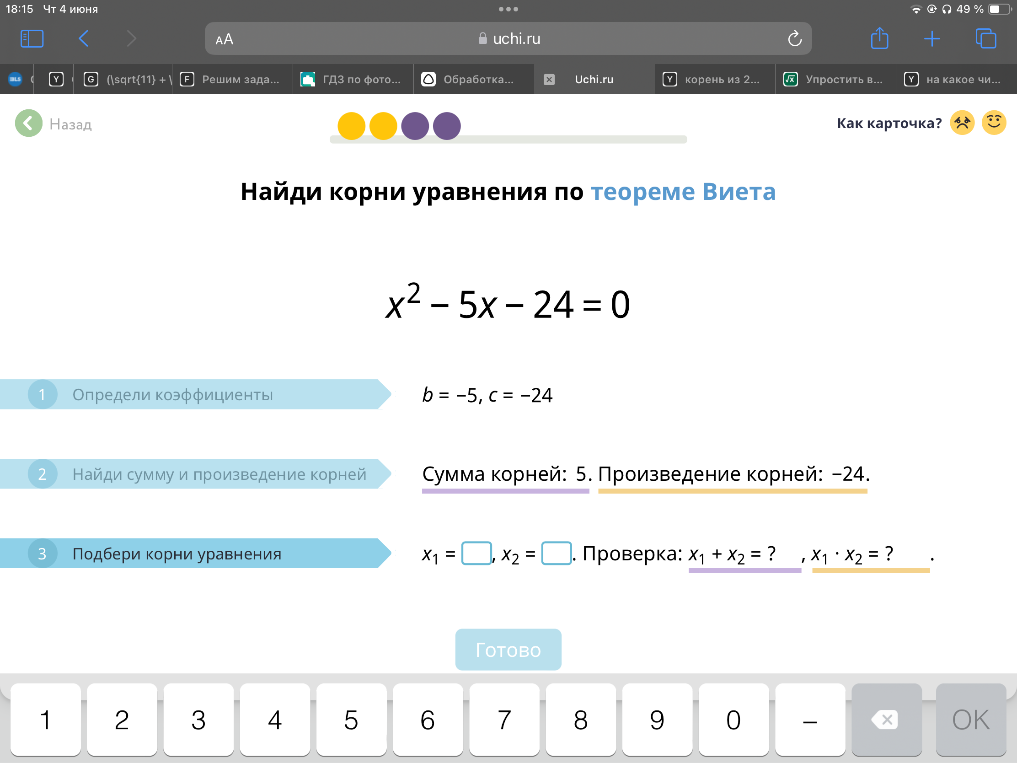Reload the uchi.ru page
The height and width of the screenshot is (763, 1017).
click(x=795, y=39)
